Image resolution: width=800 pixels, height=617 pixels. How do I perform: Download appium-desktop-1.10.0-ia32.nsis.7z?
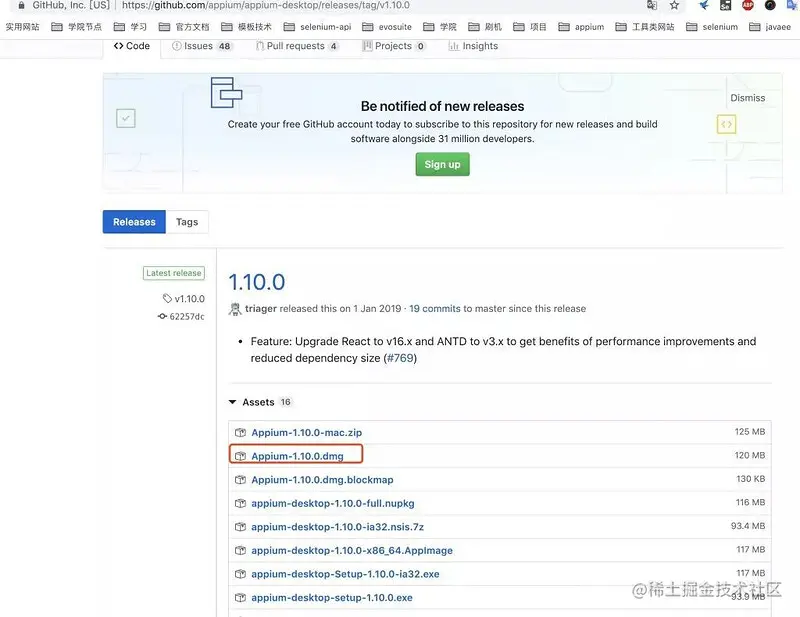point(337,527)
